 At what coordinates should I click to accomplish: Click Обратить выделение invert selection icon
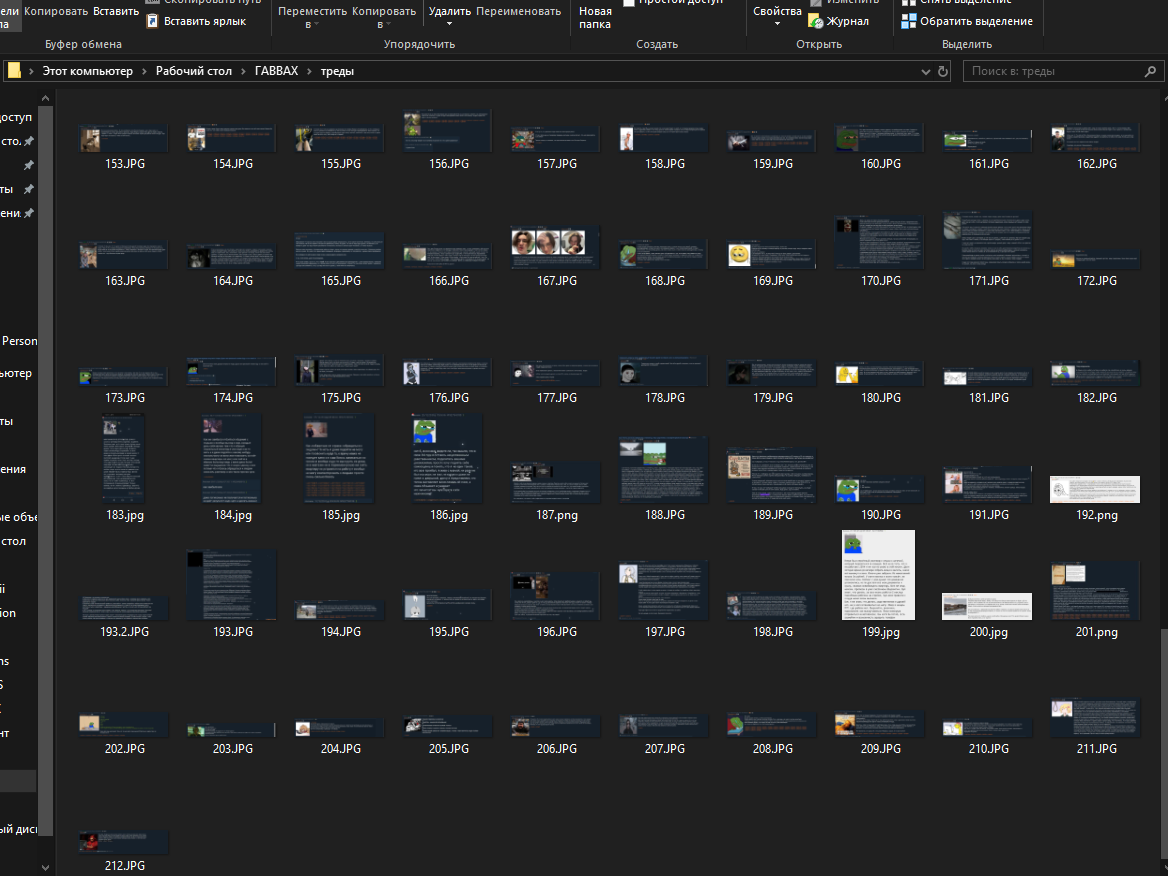click(908, 21)
